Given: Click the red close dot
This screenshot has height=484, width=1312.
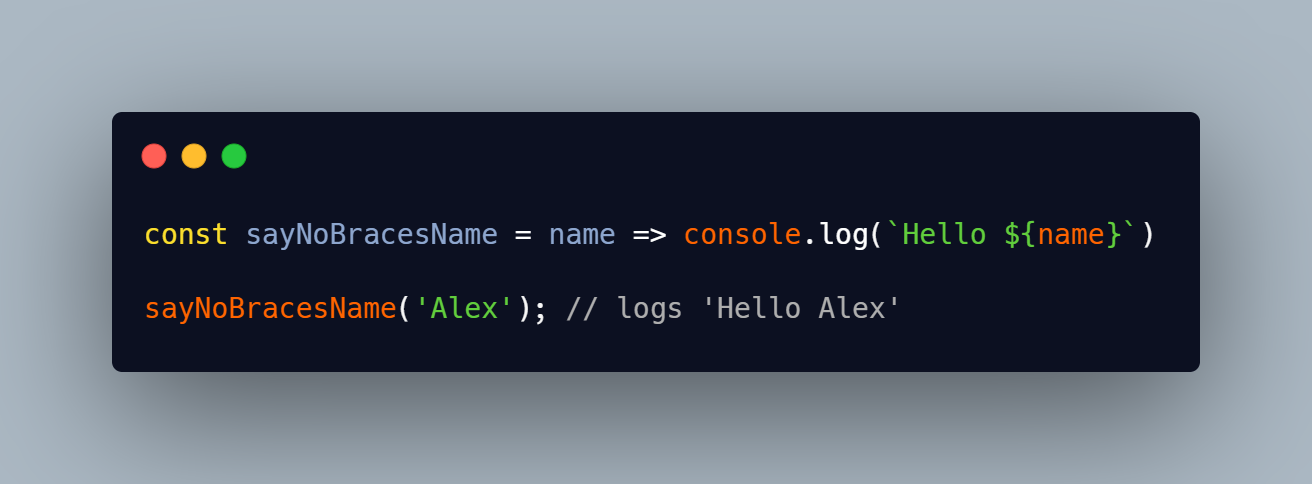Looking at the screenshot, I should (154, 156).
